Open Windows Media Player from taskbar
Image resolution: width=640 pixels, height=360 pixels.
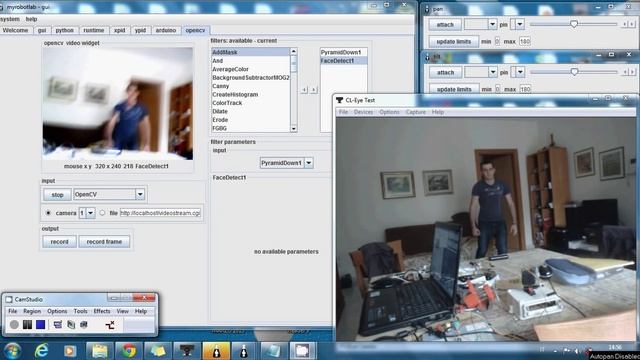(70, 351)
